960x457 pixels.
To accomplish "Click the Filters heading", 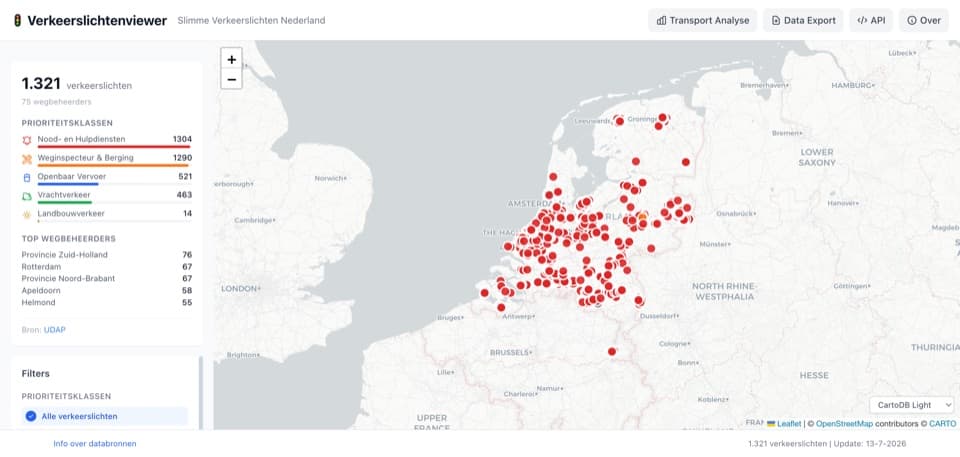I will pos(36,373).
